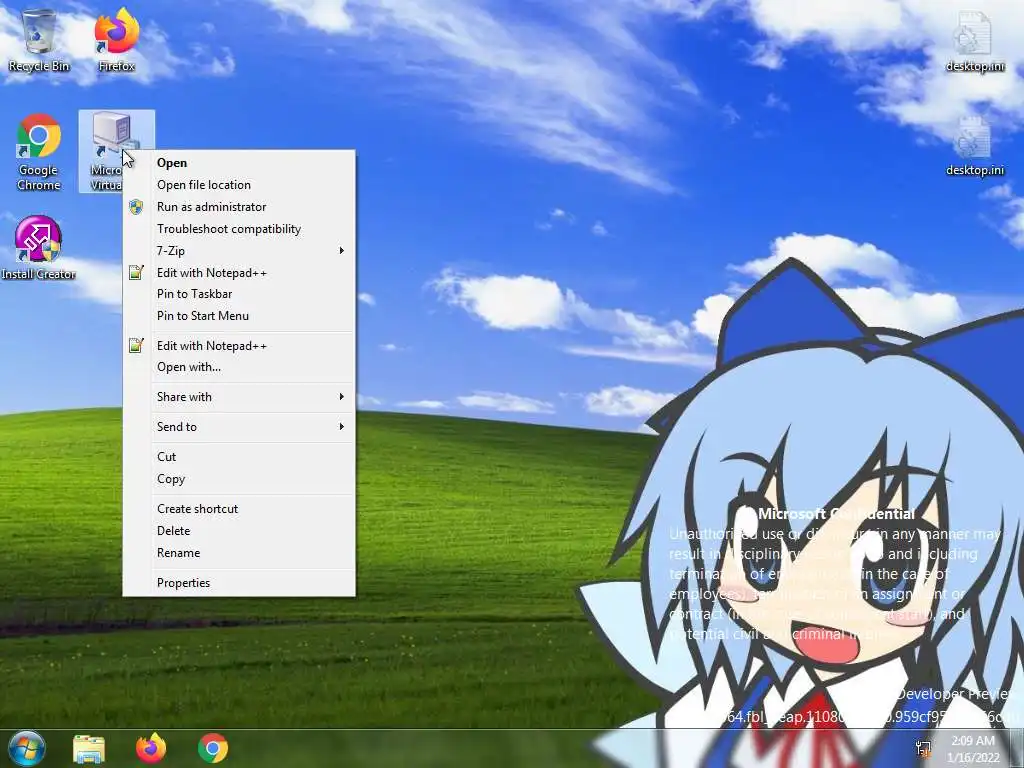The height and width of the screenshot is (768, 1024).
Task: Open the Windows Start orb
Action: [26, 748]
